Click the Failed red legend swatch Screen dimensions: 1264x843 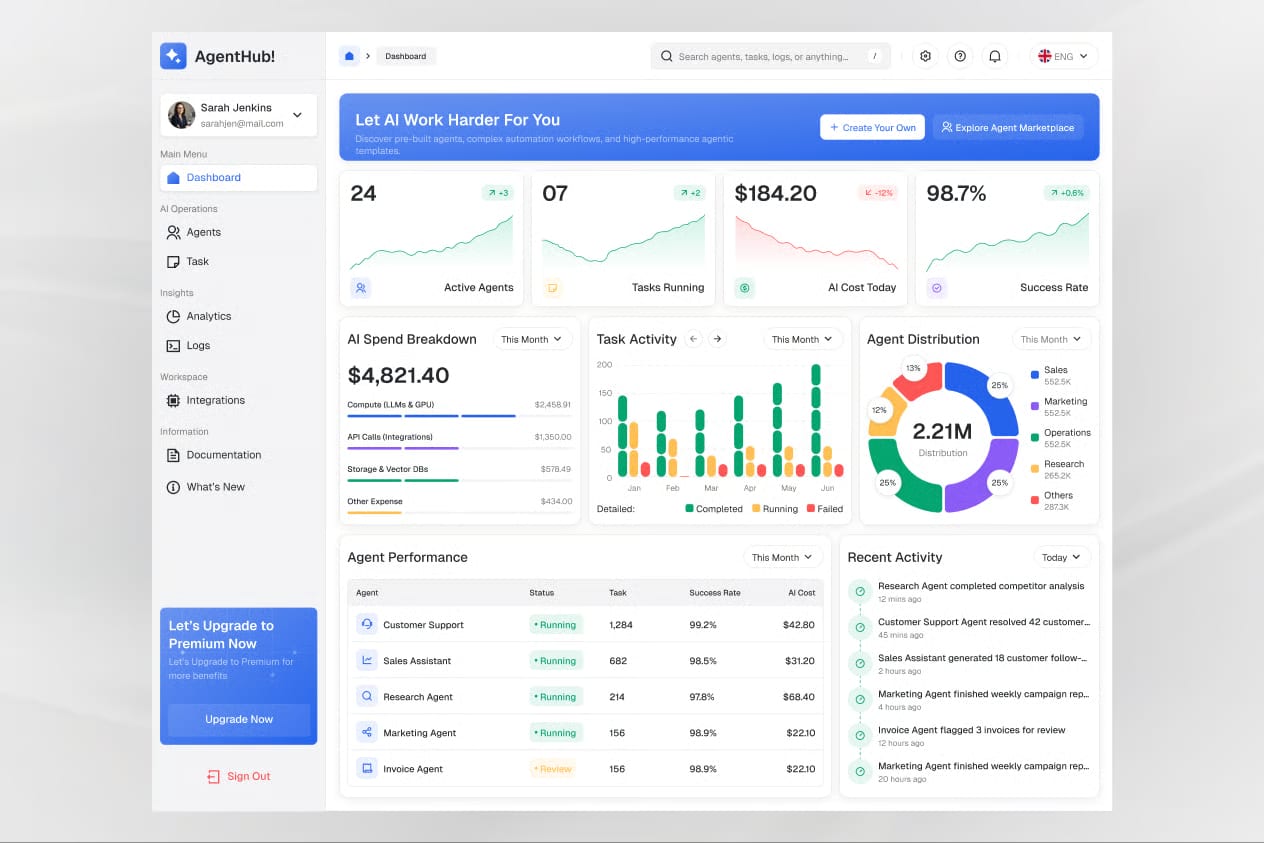coord(811,508)
